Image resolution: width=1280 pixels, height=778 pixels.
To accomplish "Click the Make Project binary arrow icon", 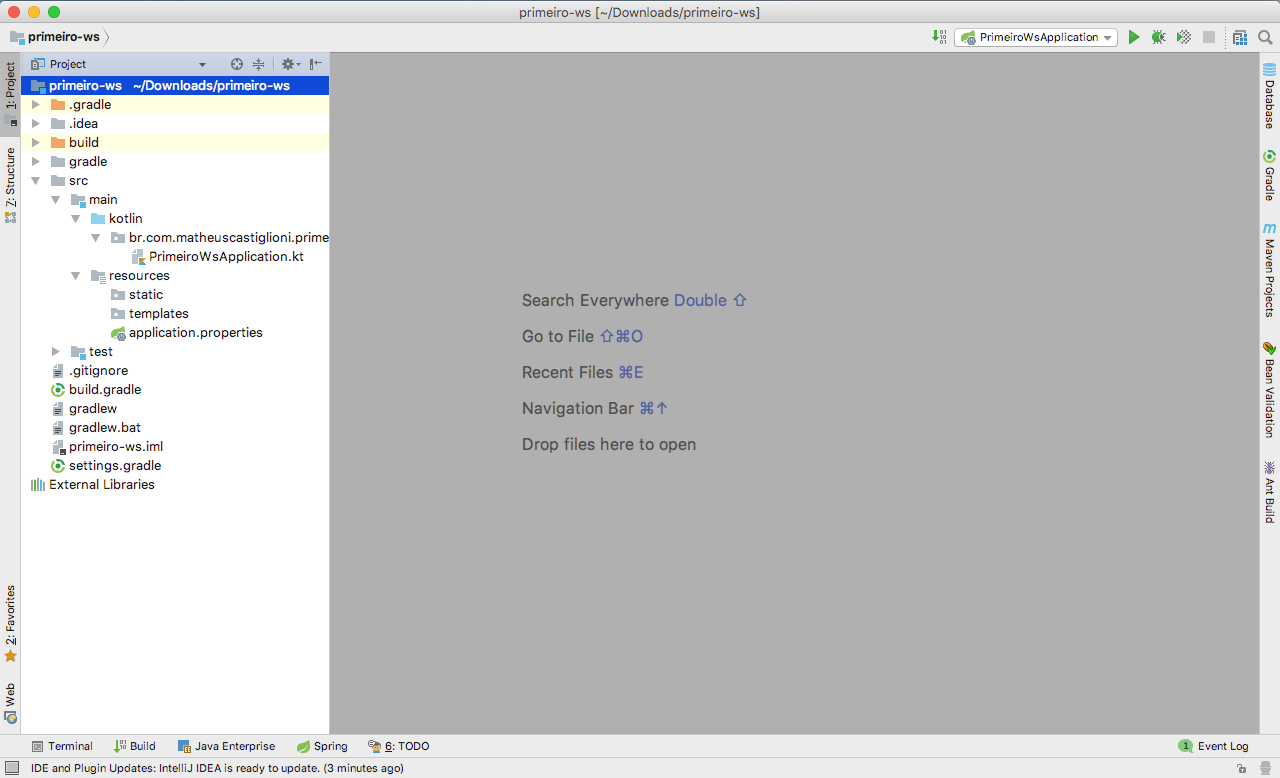I will [x=939, y=37].
